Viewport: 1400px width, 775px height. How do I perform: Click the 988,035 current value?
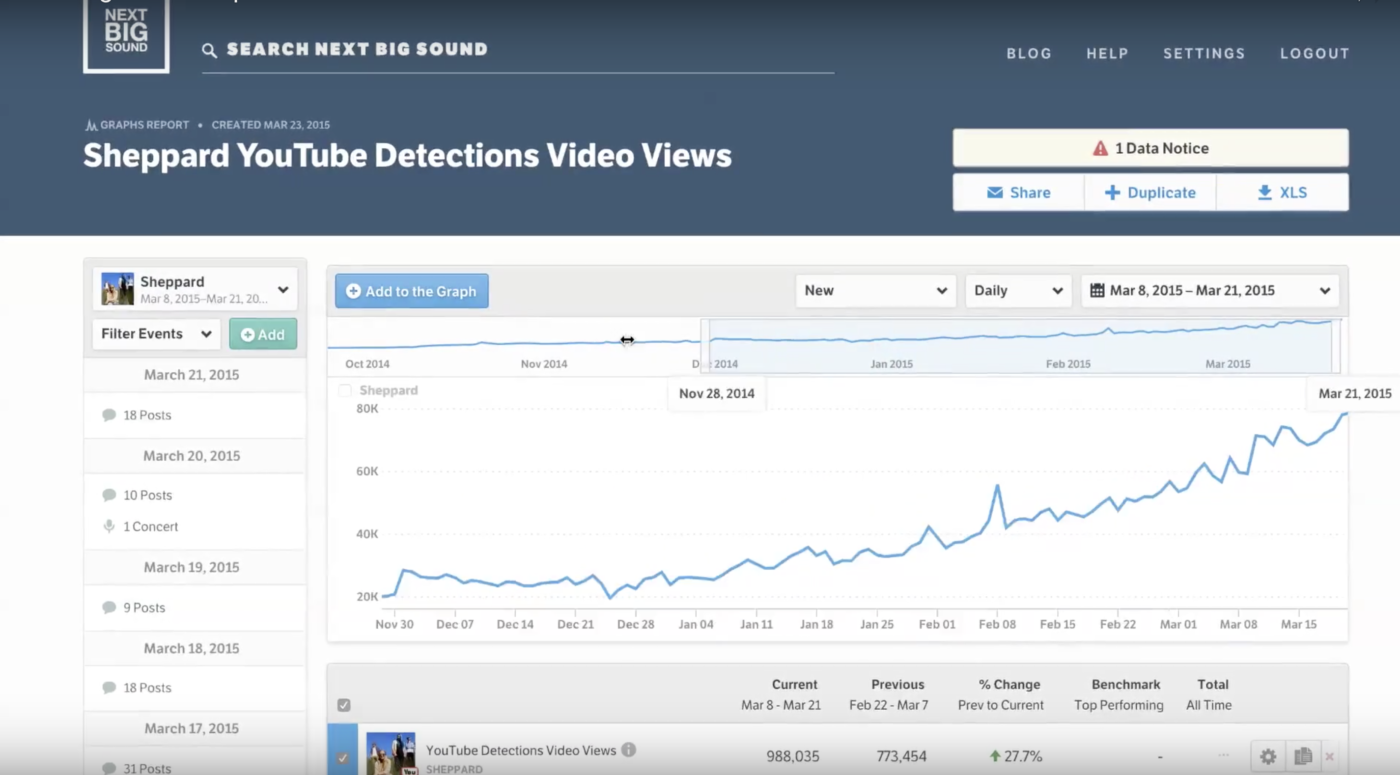pyautogui.click(x=794, y=757)
